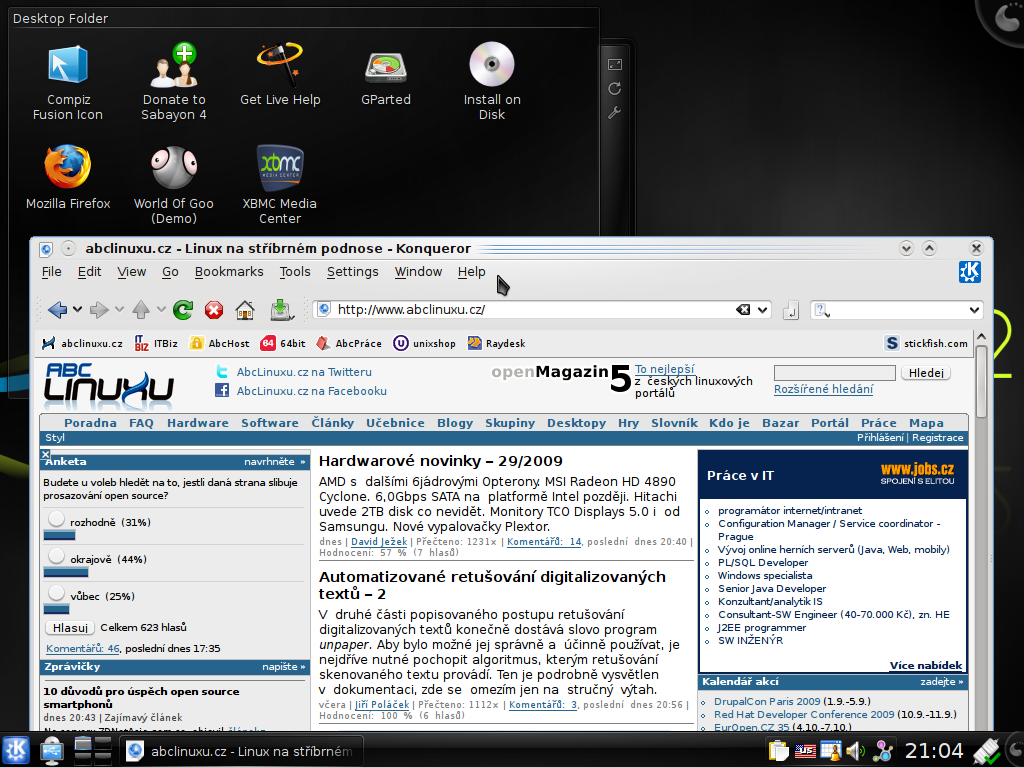The width and height of the screenshot is (1024, 768).
Task: Open the Klipper clipboard tray icon
Action: (x=778, y=751)
